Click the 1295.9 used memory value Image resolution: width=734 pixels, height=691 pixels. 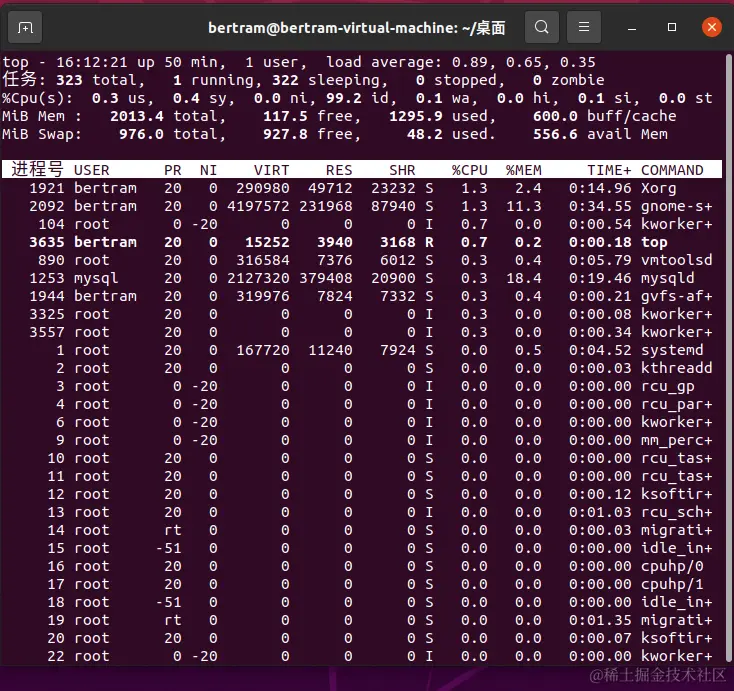416,116
